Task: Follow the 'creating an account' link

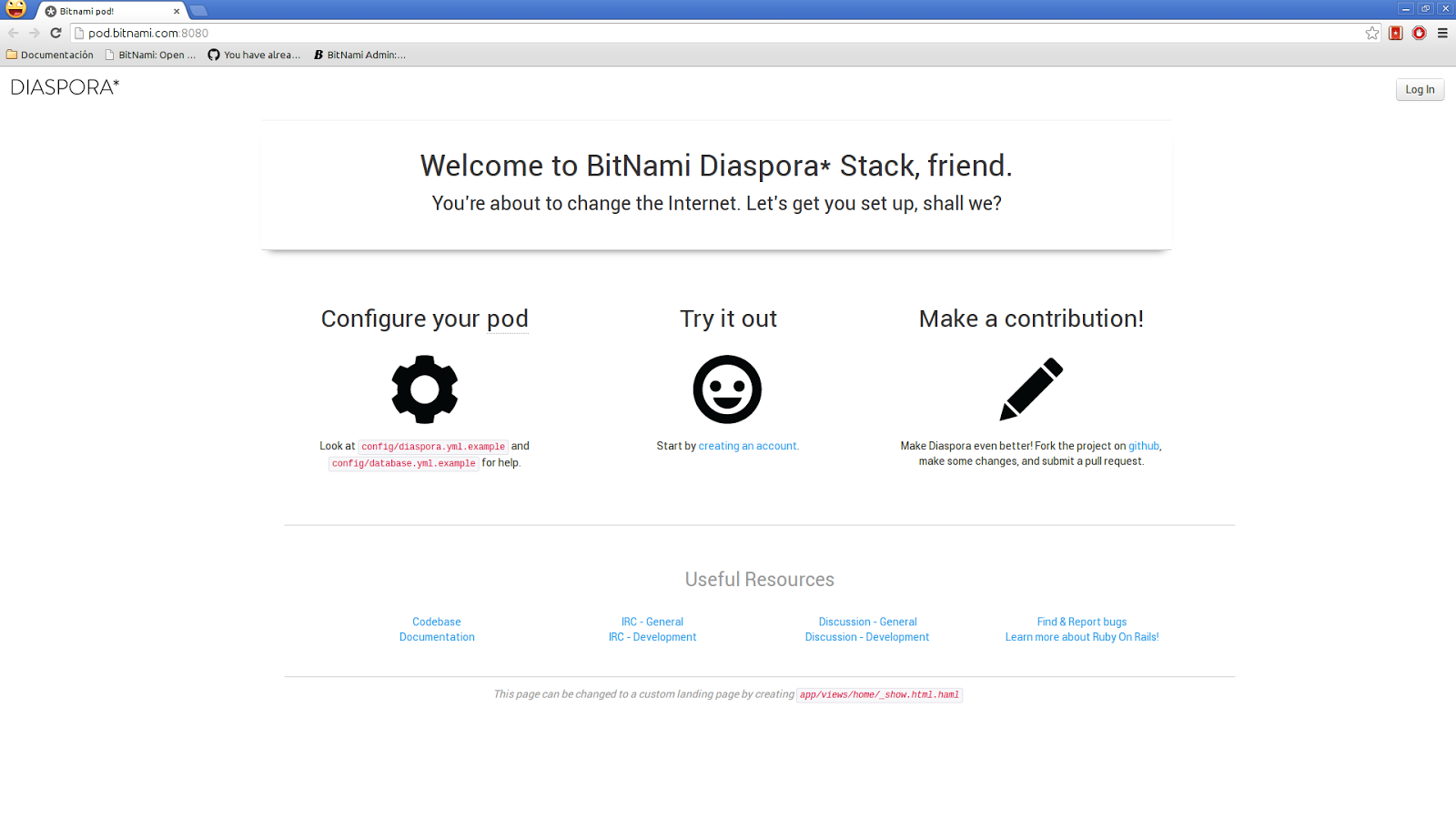Action: click(748, 446)
